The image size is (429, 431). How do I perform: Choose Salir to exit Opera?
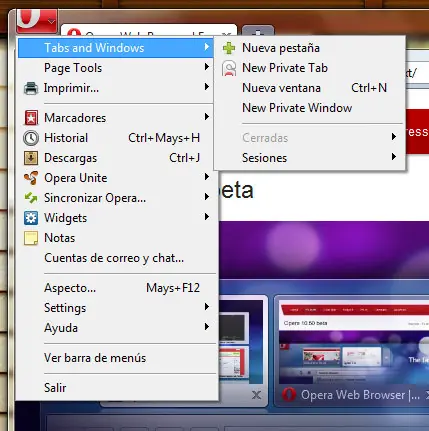(116, 388)
